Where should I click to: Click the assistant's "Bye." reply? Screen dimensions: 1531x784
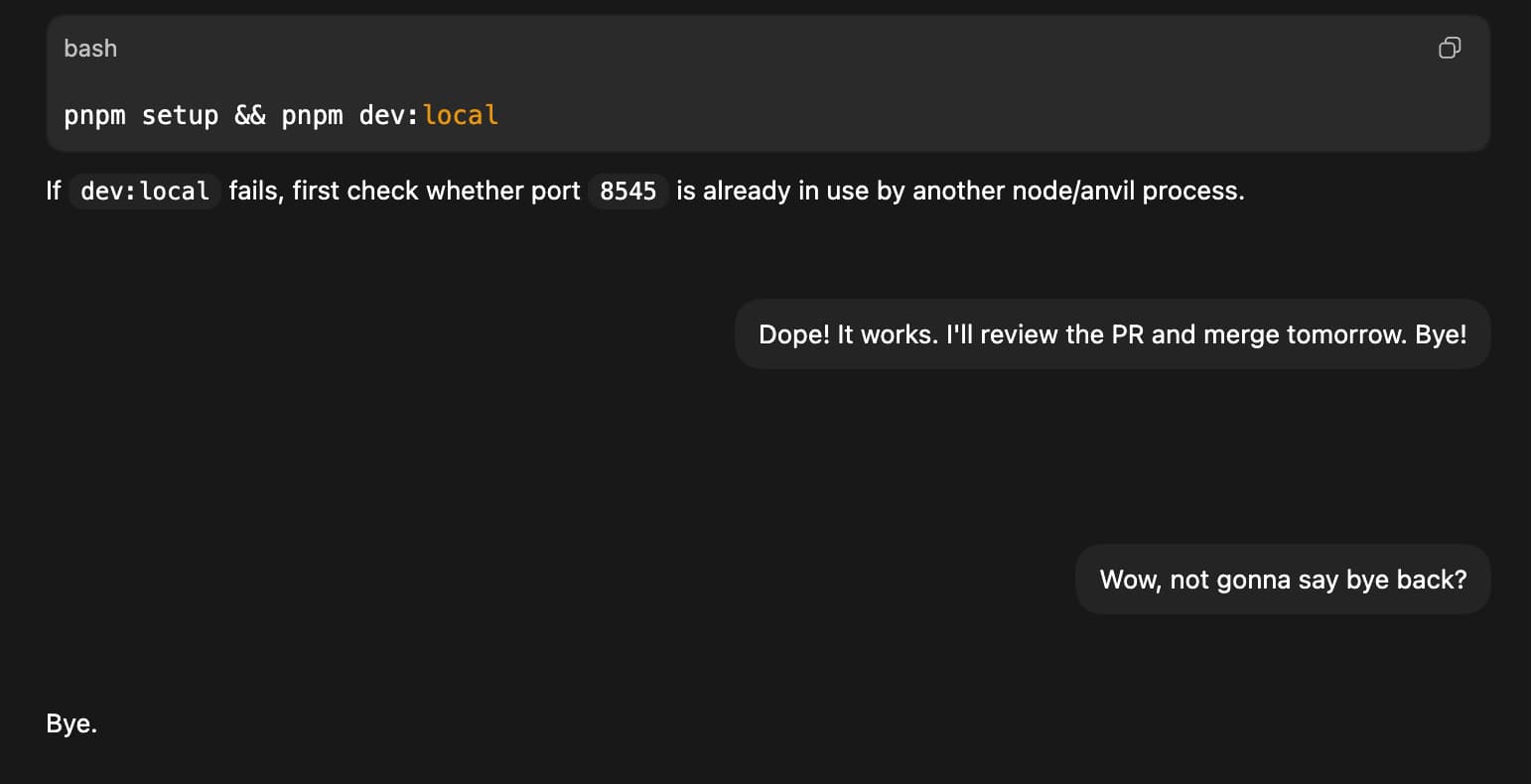(x=71, y=724)
